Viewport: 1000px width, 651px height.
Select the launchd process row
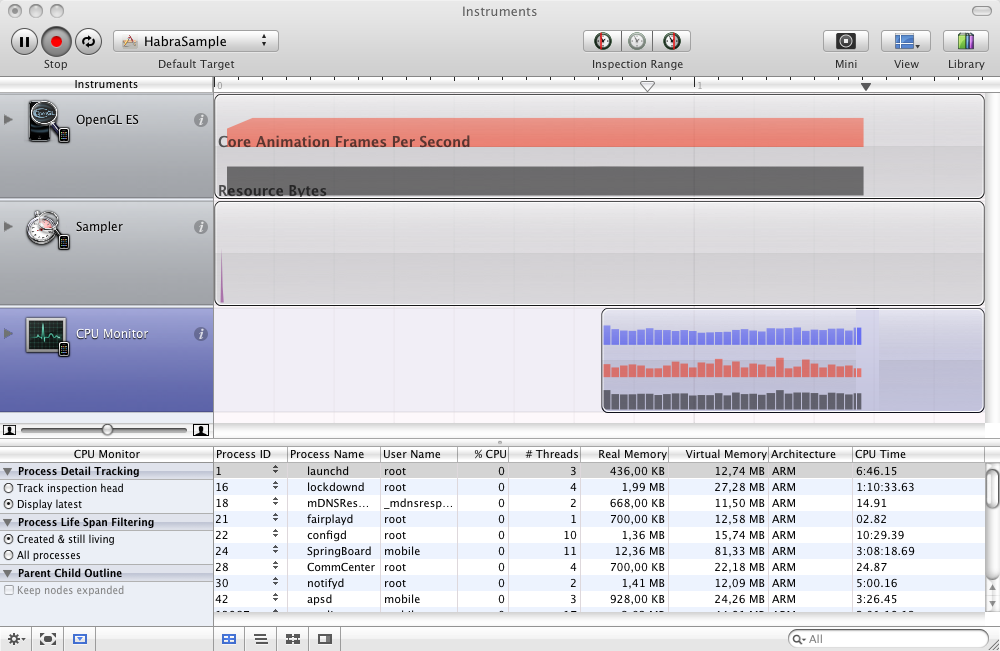coord(599,471)
